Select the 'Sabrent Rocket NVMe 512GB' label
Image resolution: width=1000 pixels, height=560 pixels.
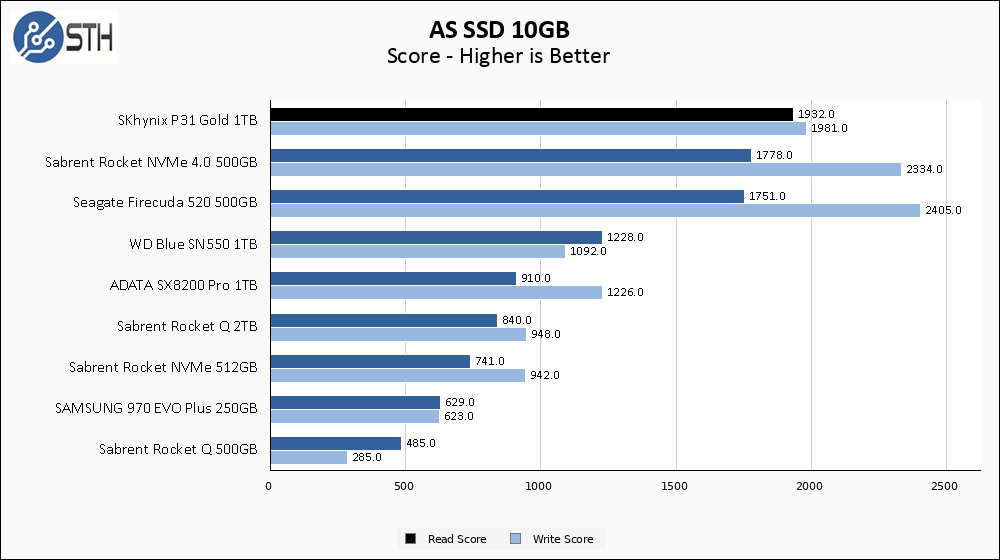point(163,367)
